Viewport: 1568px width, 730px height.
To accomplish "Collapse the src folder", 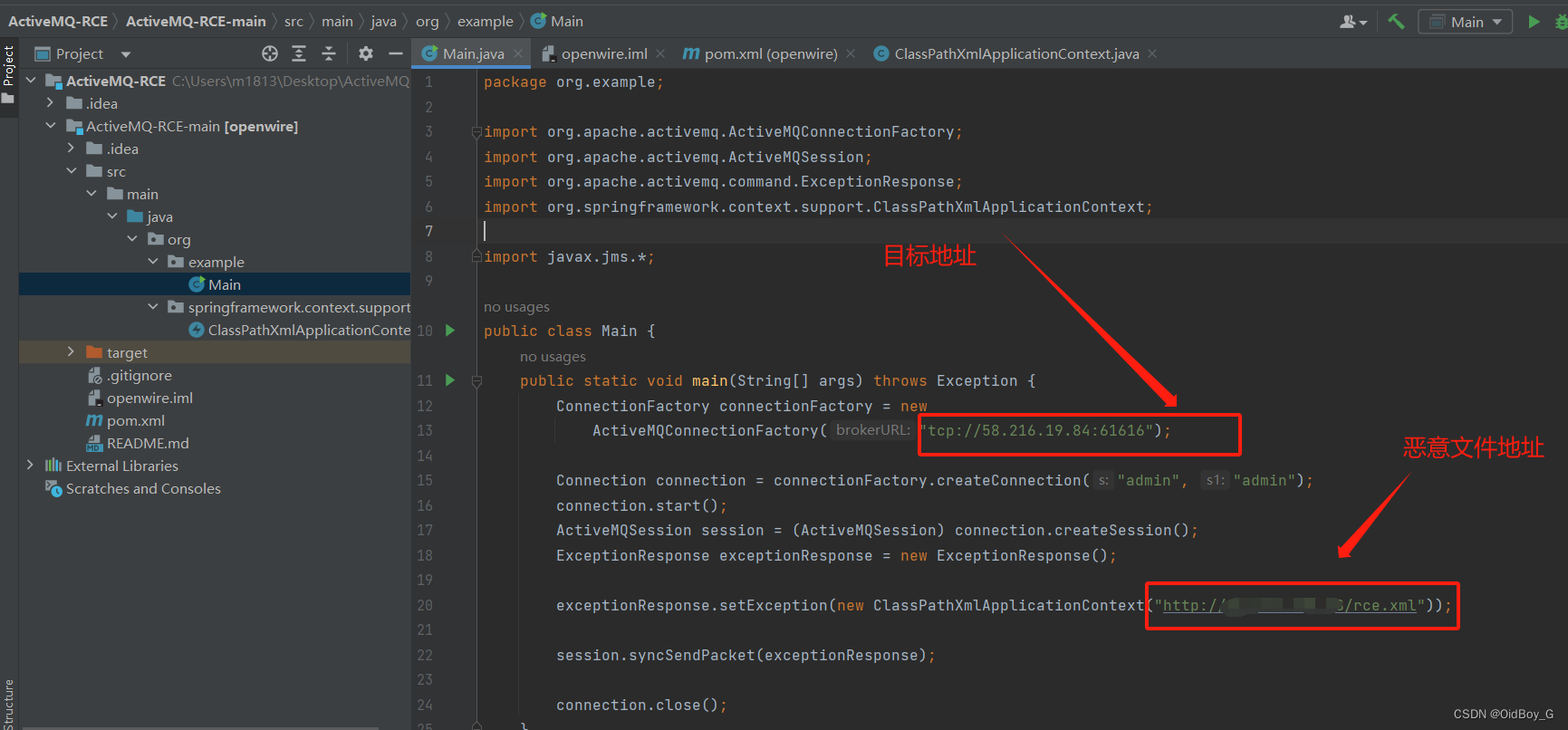I will (72, 171).
